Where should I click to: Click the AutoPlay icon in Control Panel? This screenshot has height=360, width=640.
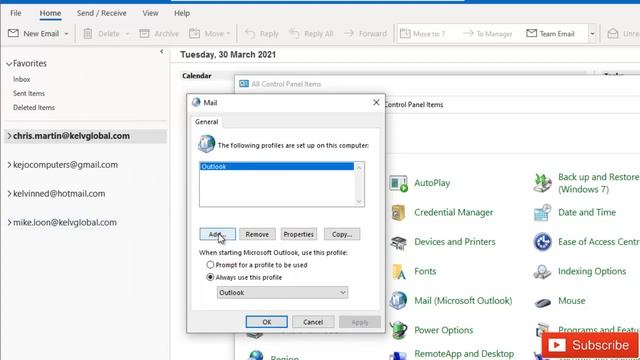[x=398, y=183]
